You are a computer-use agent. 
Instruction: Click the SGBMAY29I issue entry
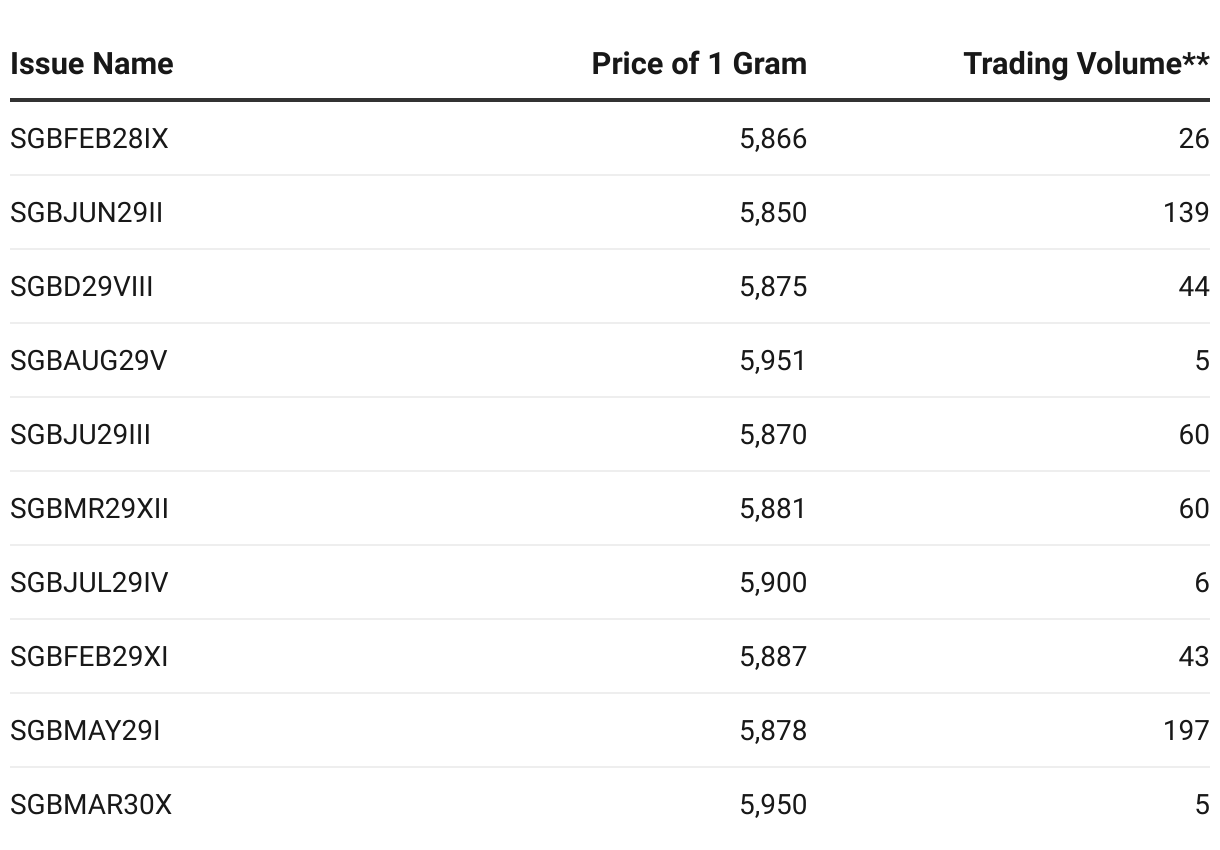[x=85, y=731]
